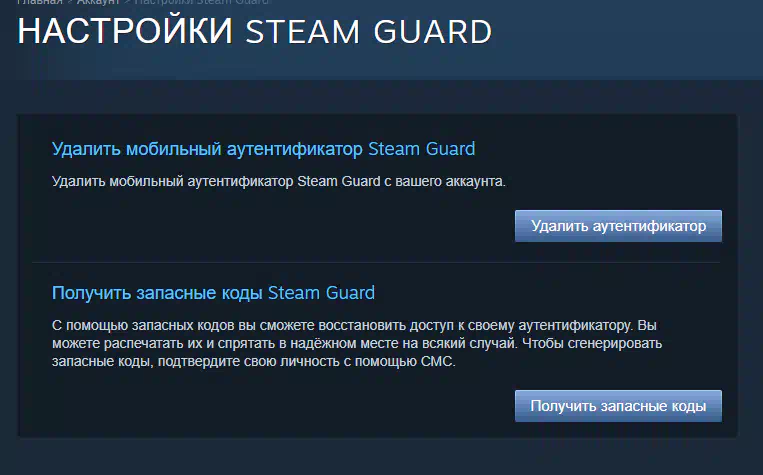Click the Удалить аутентификатор button
763x475 pixels.
click(x=618, y=226)
